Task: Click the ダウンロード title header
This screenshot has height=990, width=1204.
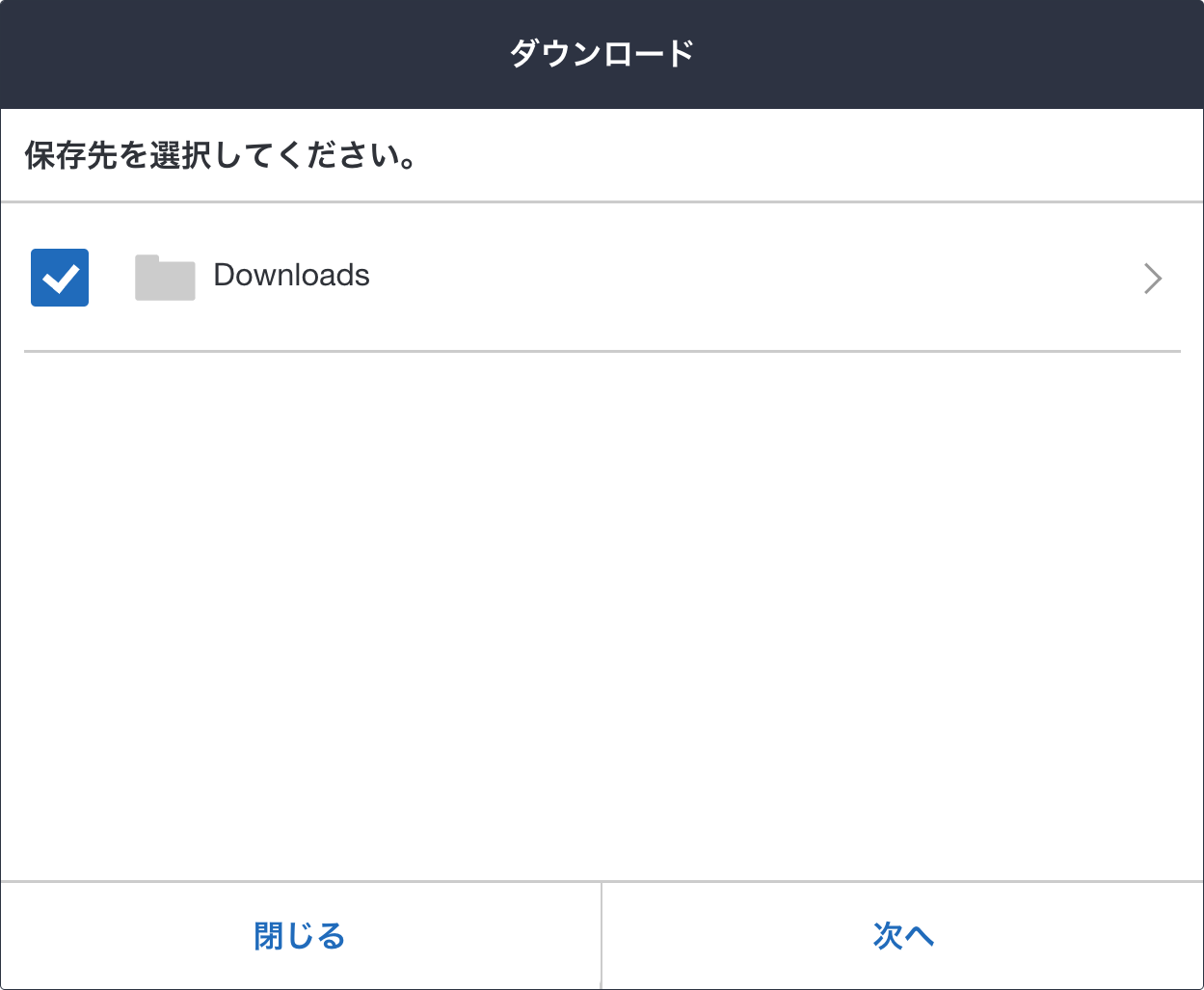Action: click(602, 54)
